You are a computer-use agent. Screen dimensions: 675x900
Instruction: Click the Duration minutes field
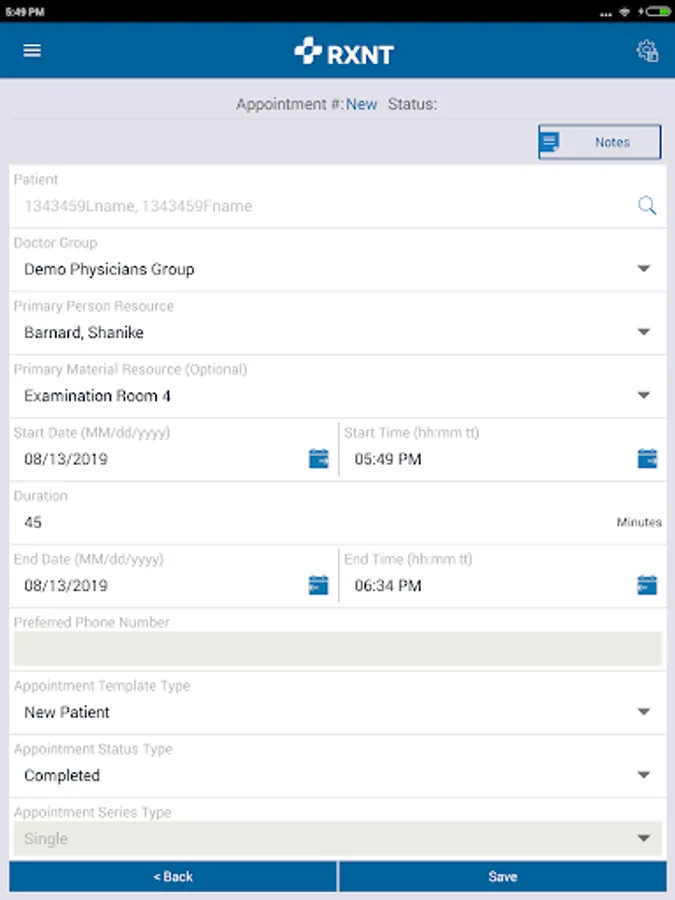(x=300, y=522)
